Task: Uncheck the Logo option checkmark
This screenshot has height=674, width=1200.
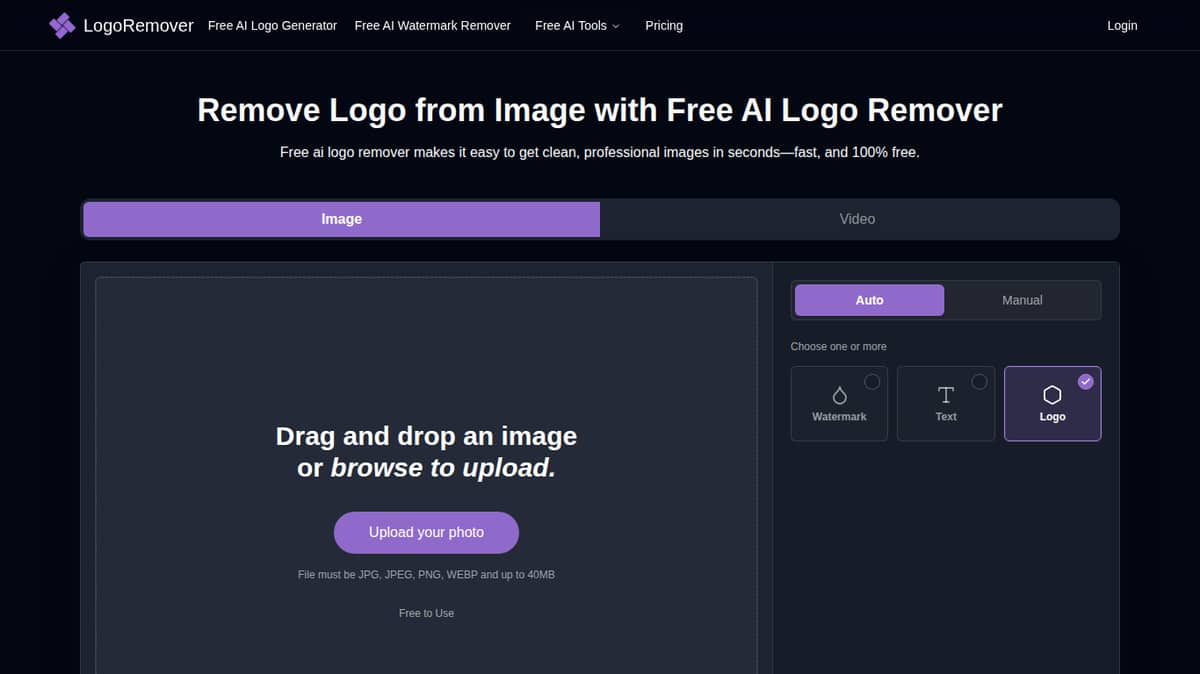Action: pyautogui.click(x=1086, y=381)
